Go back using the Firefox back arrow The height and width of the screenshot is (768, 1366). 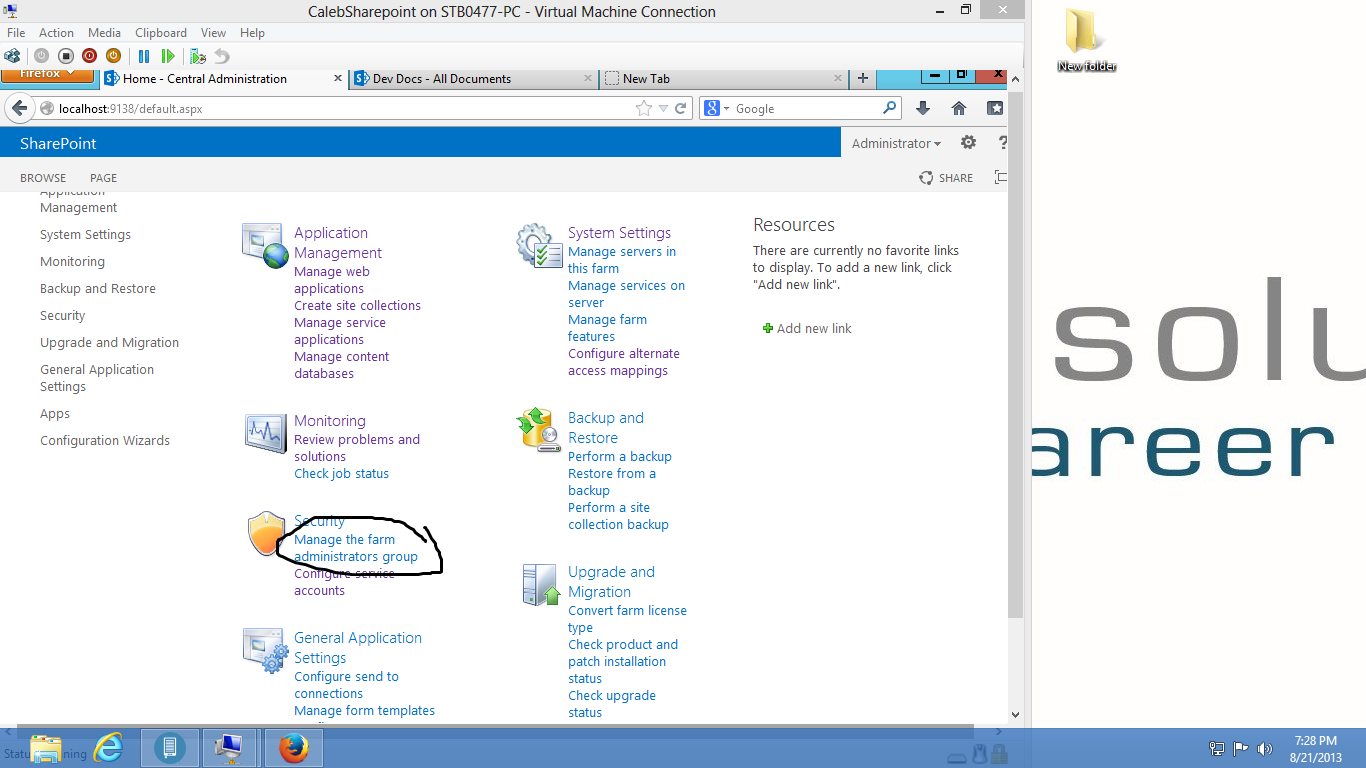coord(19,108)
